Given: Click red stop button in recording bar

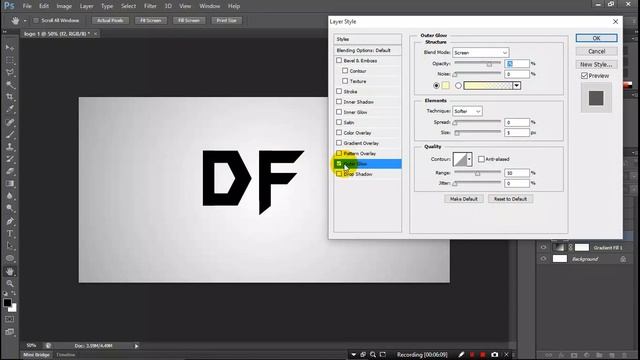Looking at the screenshot, I should click(482, 355).
